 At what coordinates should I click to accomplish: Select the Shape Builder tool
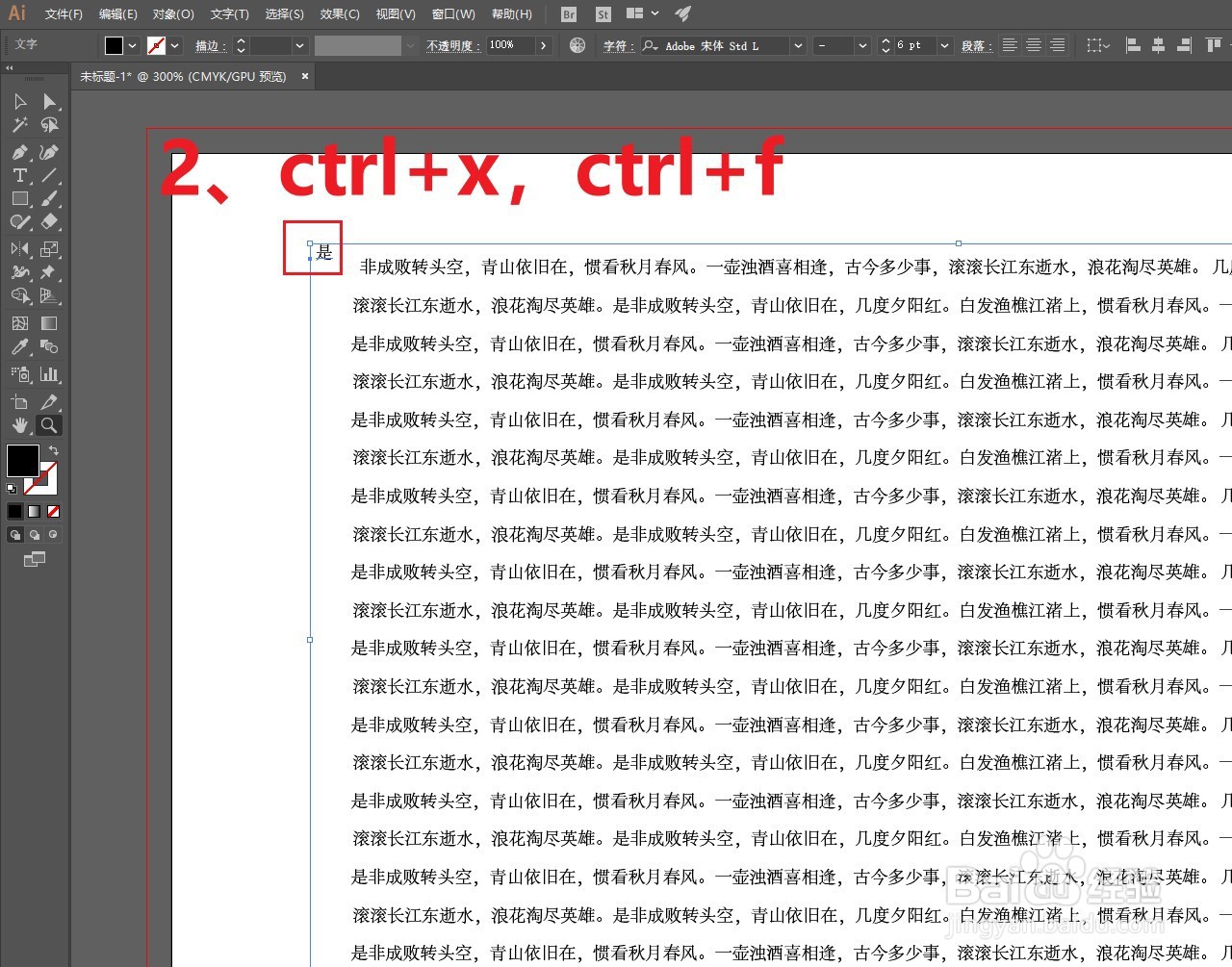19,295
